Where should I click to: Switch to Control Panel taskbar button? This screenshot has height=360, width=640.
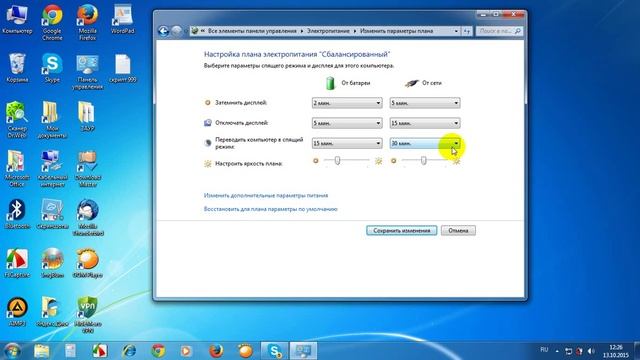tap(303, 351)
